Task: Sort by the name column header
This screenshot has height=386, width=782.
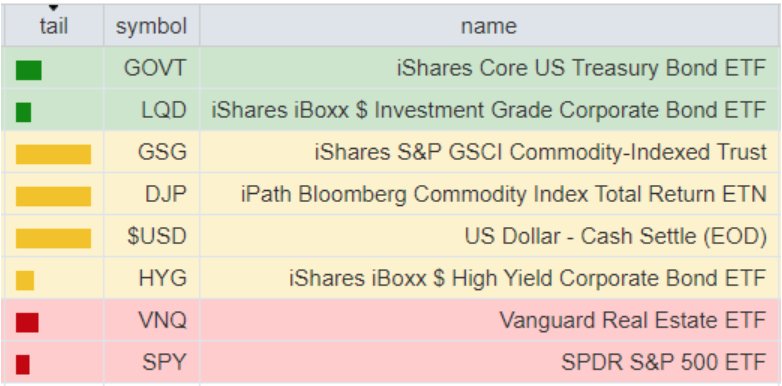Action: click(x=489, y=25)
